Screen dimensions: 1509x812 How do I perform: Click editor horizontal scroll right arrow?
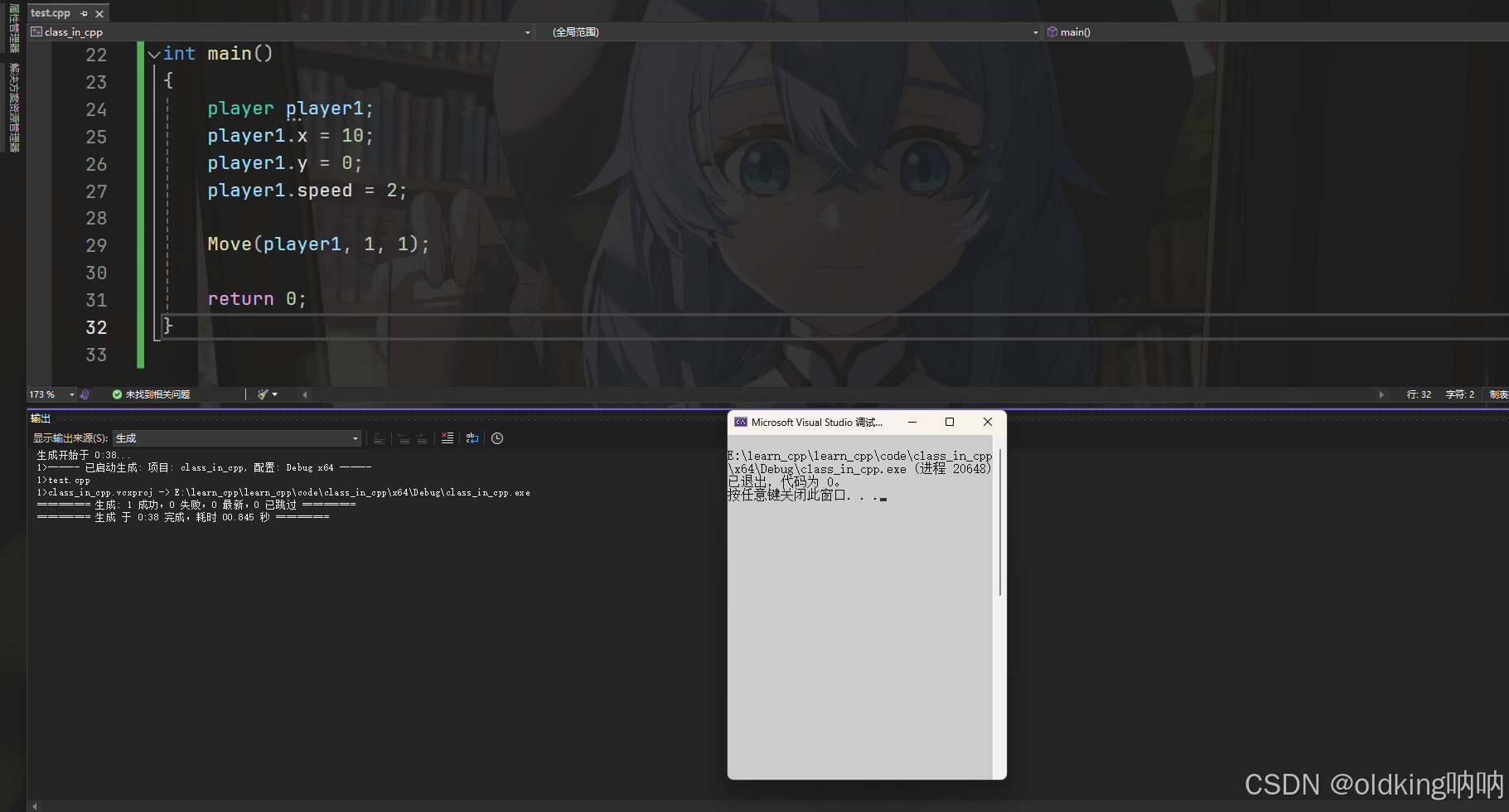1381,394
